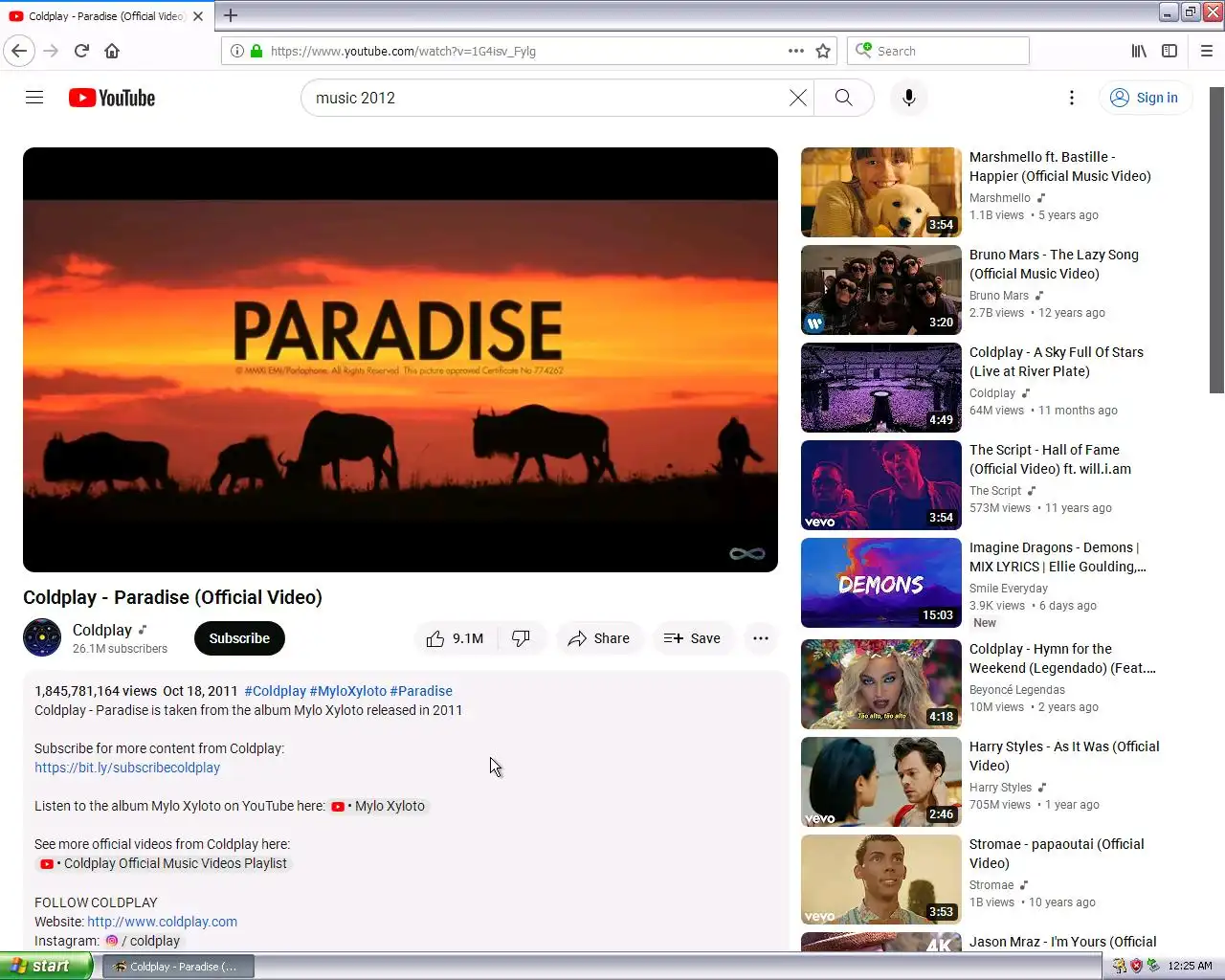Viewport: 1225px width, 980px height.
Task: Open more actions menu below video
Action: (761, 638)
